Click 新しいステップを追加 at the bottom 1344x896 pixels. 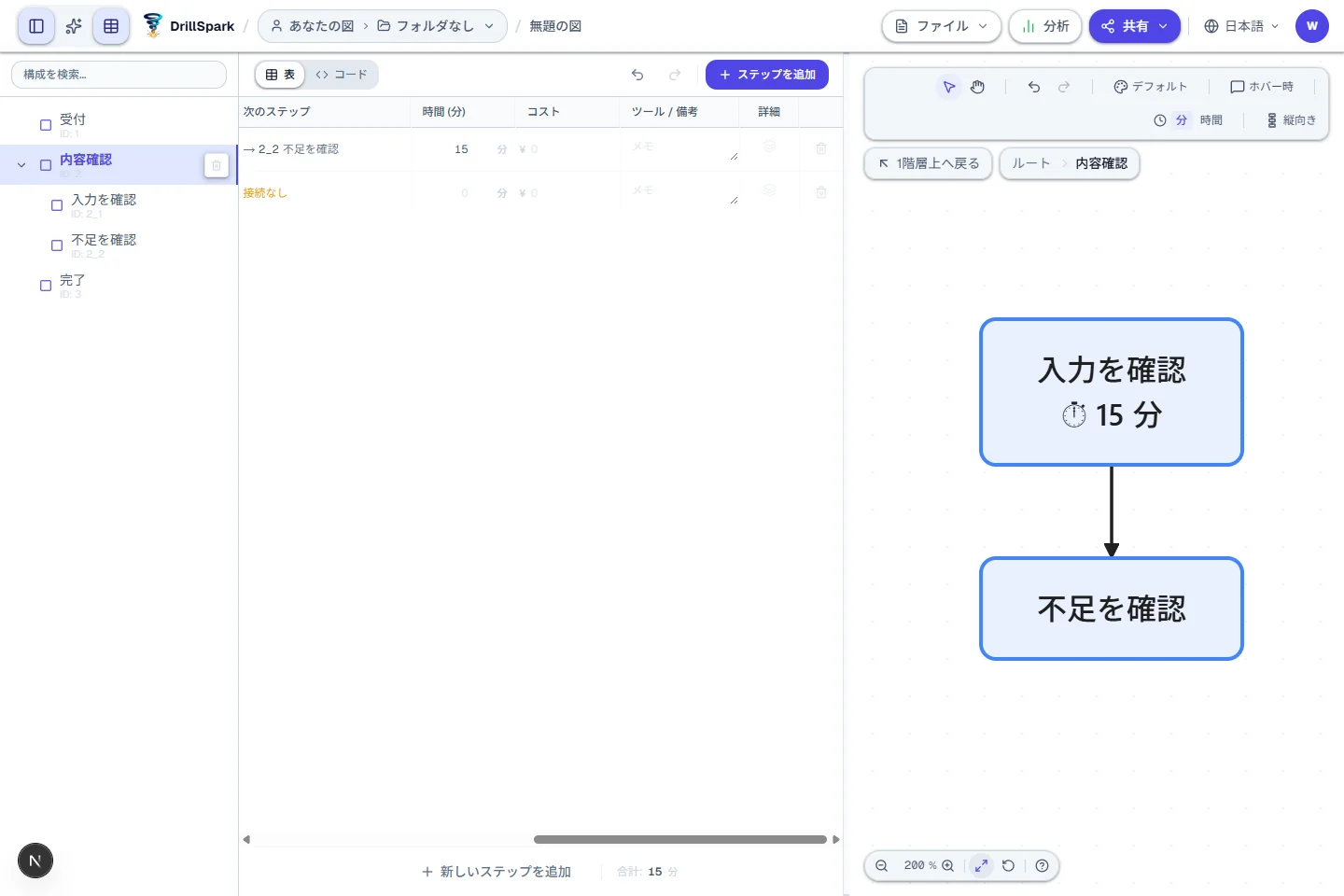(x=497, y=872)
